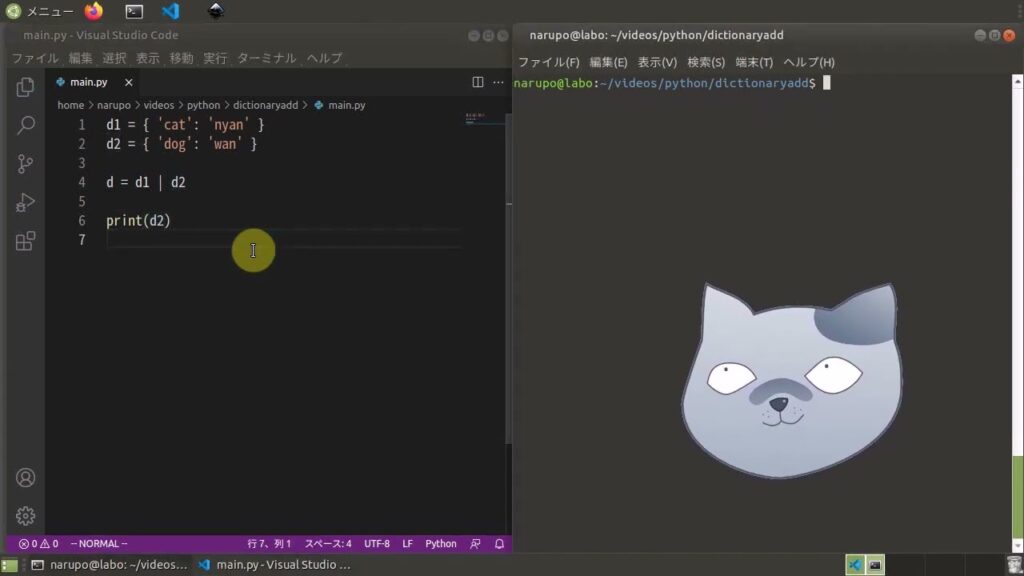Click the Tweet feedback icon in status bar

point(476,543)
